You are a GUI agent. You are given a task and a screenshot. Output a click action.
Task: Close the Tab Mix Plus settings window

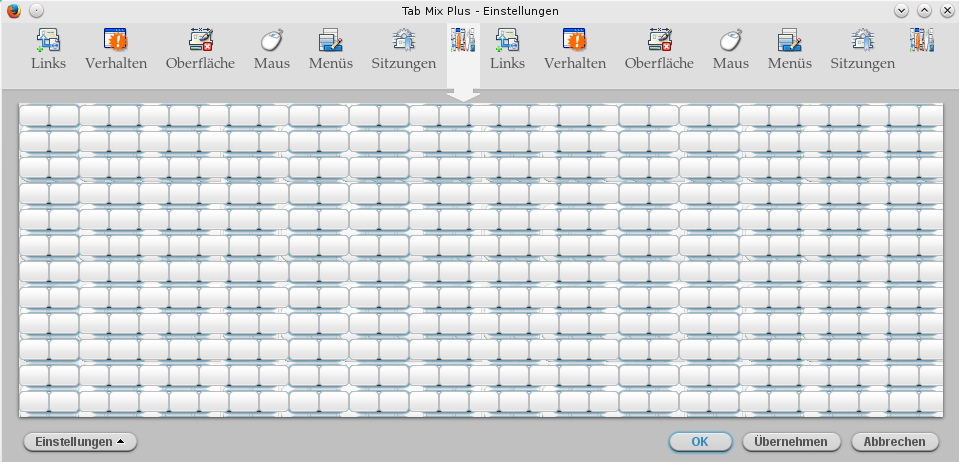(946, 10)
